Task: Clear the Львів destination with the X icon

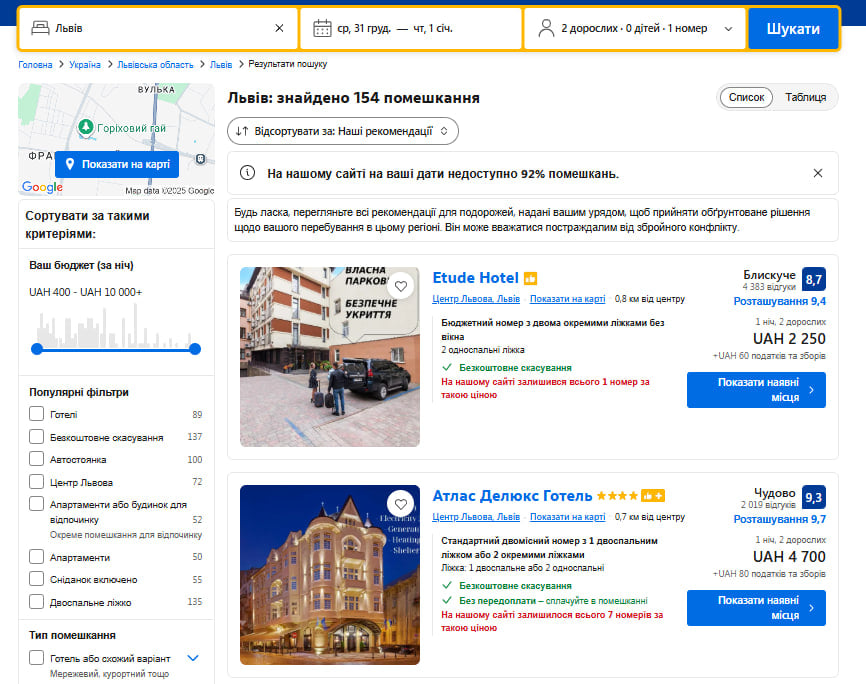Action: 279,28
